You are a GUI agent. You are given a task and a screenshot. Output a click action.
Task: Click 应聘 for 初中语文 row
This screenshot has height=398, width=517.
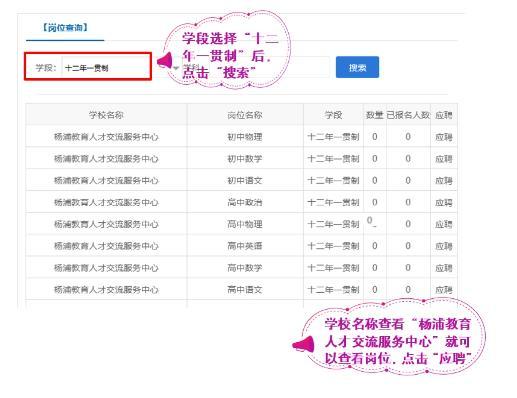(444, 181)
